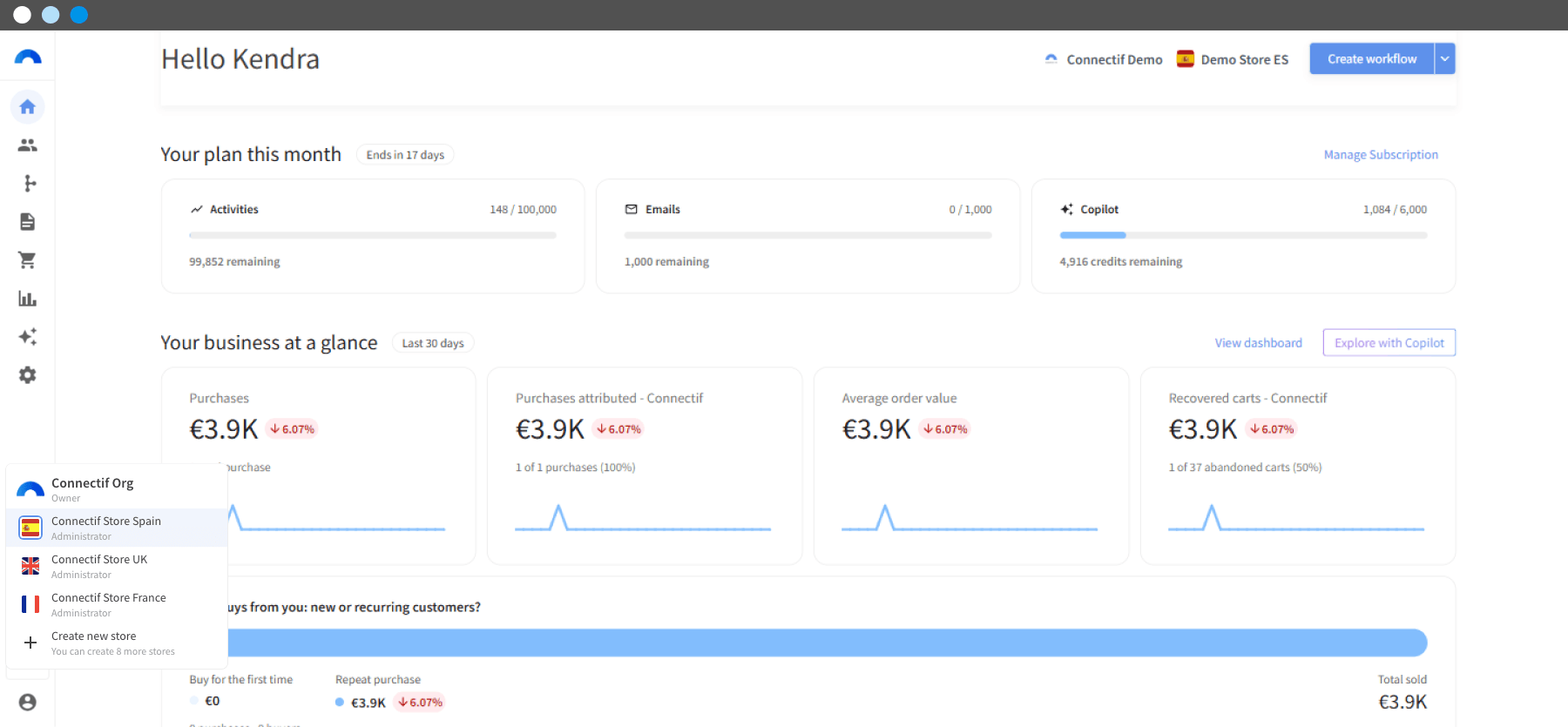Expand the Create workflow dropdown arrow
Image resolution: width=1568 pixels, height=727 pixels.
tap(1445, 59)
